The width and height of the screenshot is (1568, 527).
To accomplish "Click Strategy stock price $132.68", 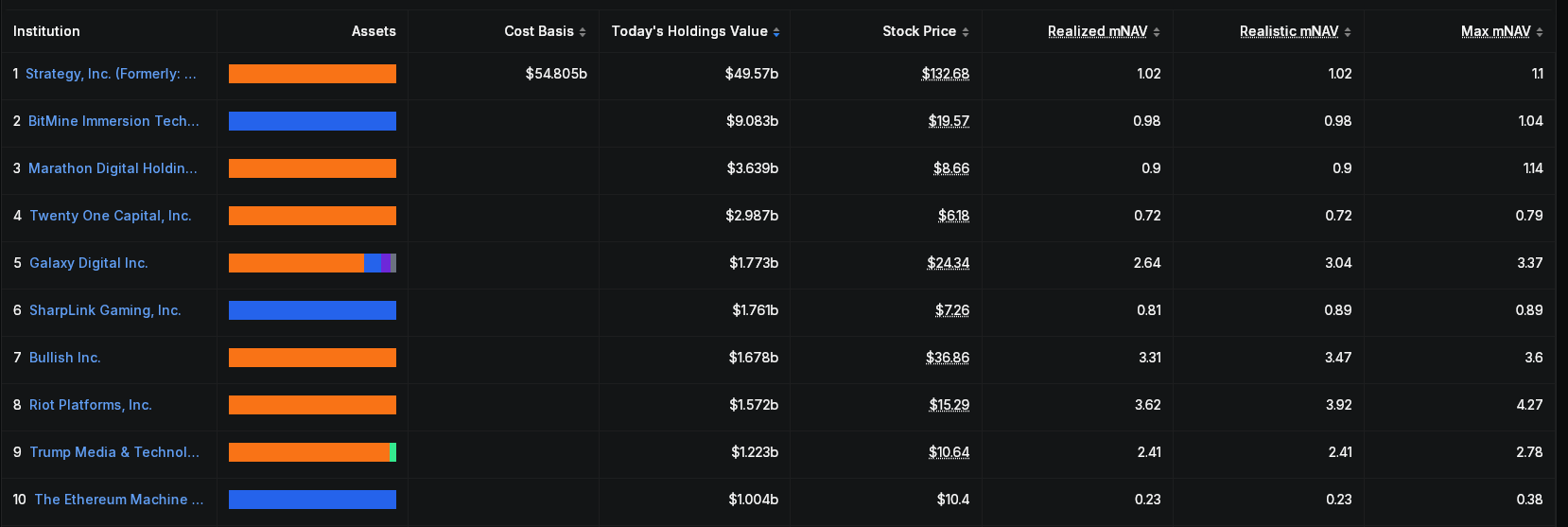I will [x=945, y=74].
